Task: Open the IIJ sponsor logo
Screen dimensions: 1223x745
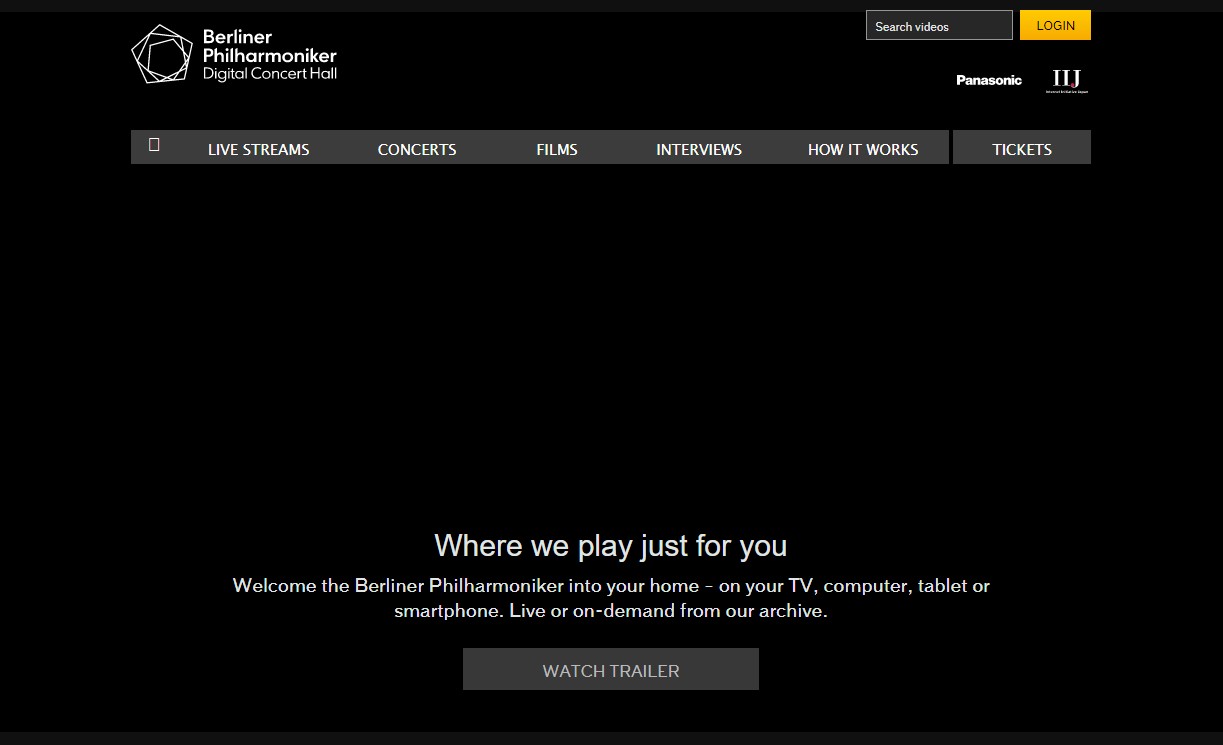Action: 1066,80
